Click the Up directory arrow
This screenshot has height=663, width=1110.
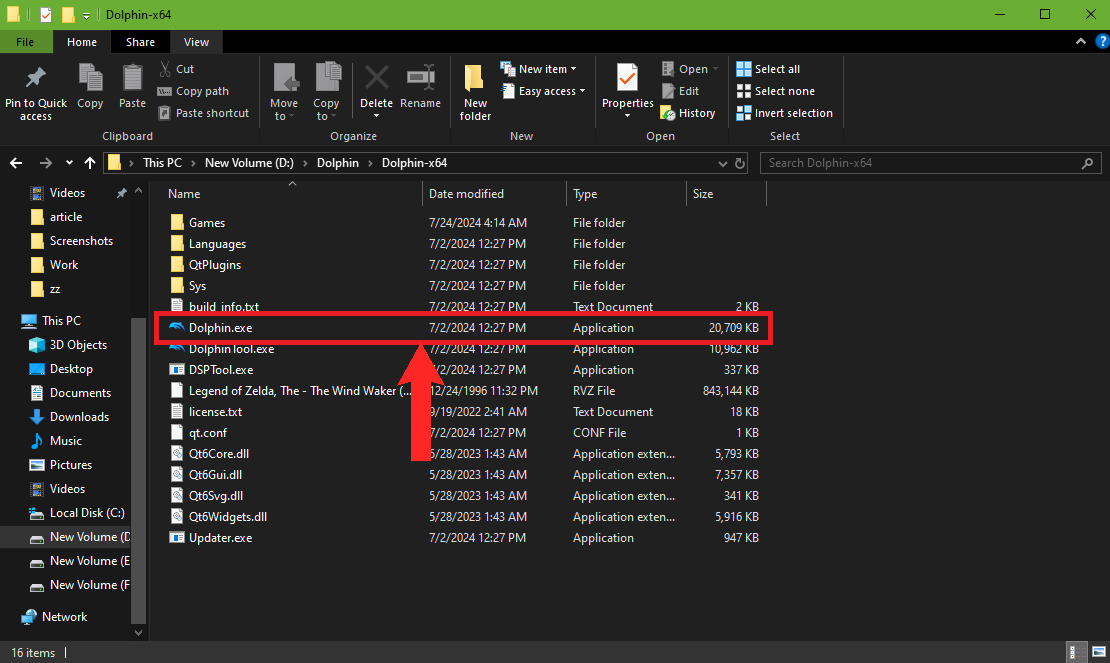tap(90, 163)
